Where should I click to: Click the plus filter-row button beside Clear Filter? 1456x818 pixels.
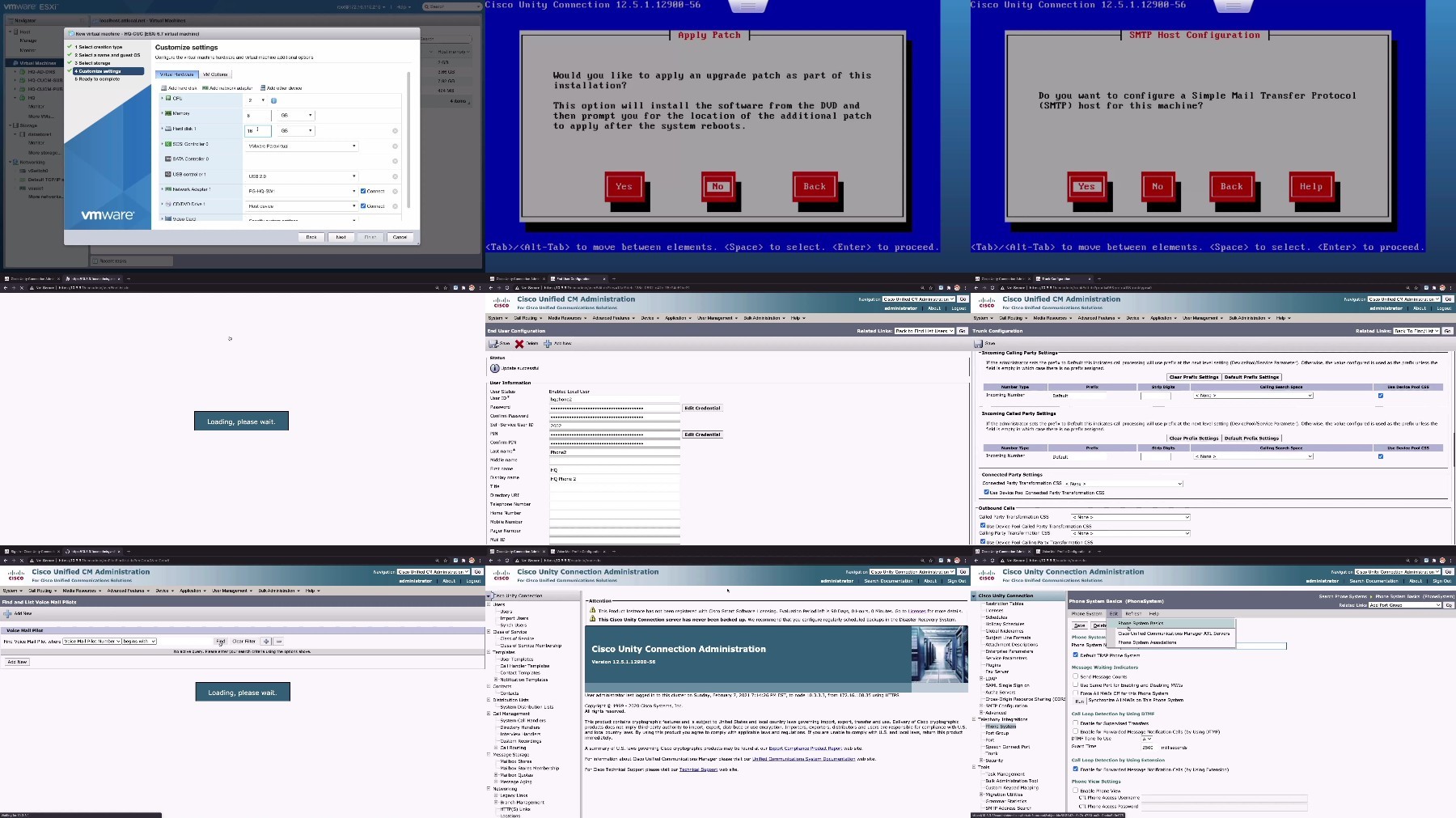click(x=265, y=642)
